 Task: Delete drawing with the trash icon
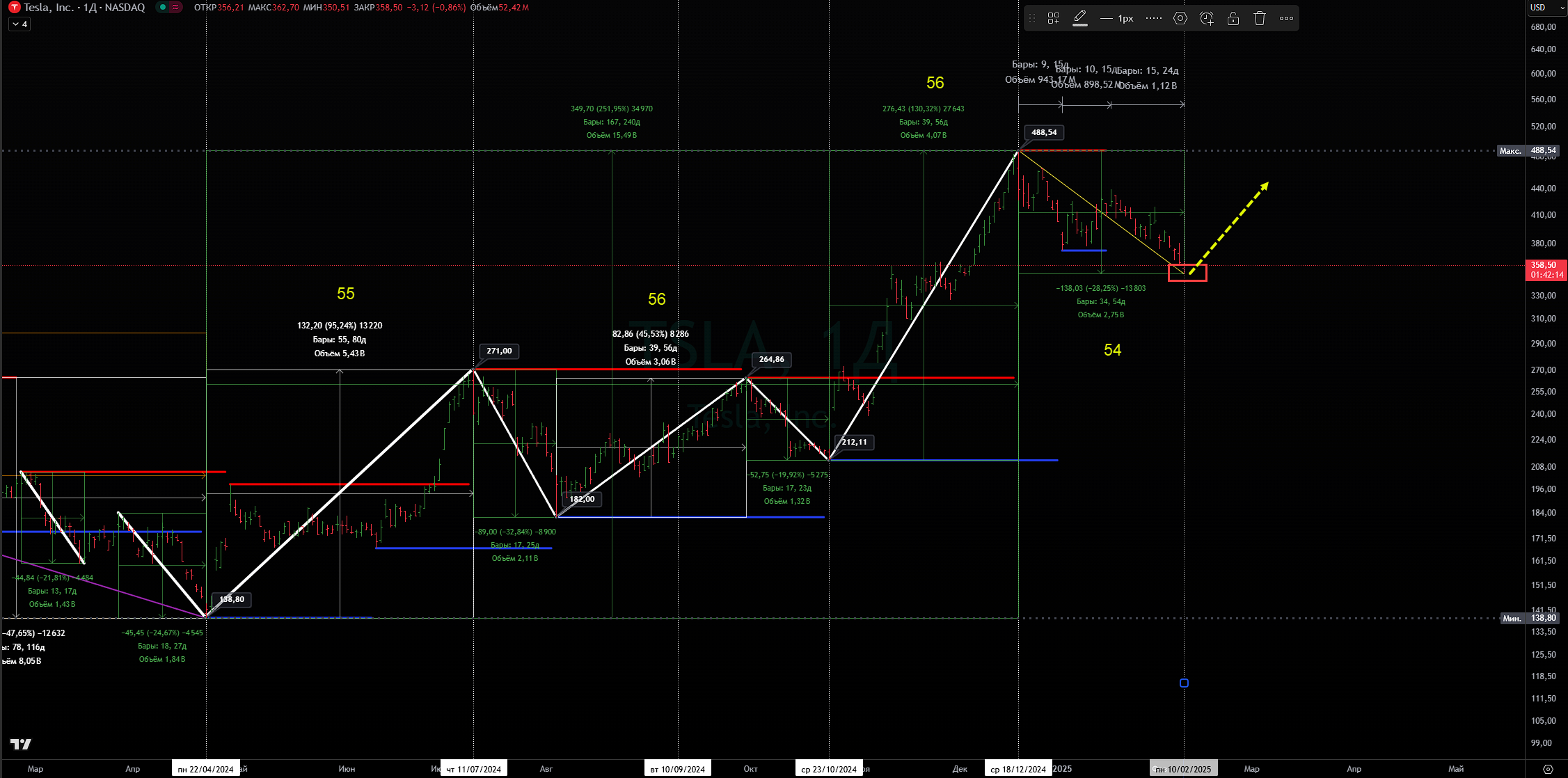click(x=1260, y=18)
